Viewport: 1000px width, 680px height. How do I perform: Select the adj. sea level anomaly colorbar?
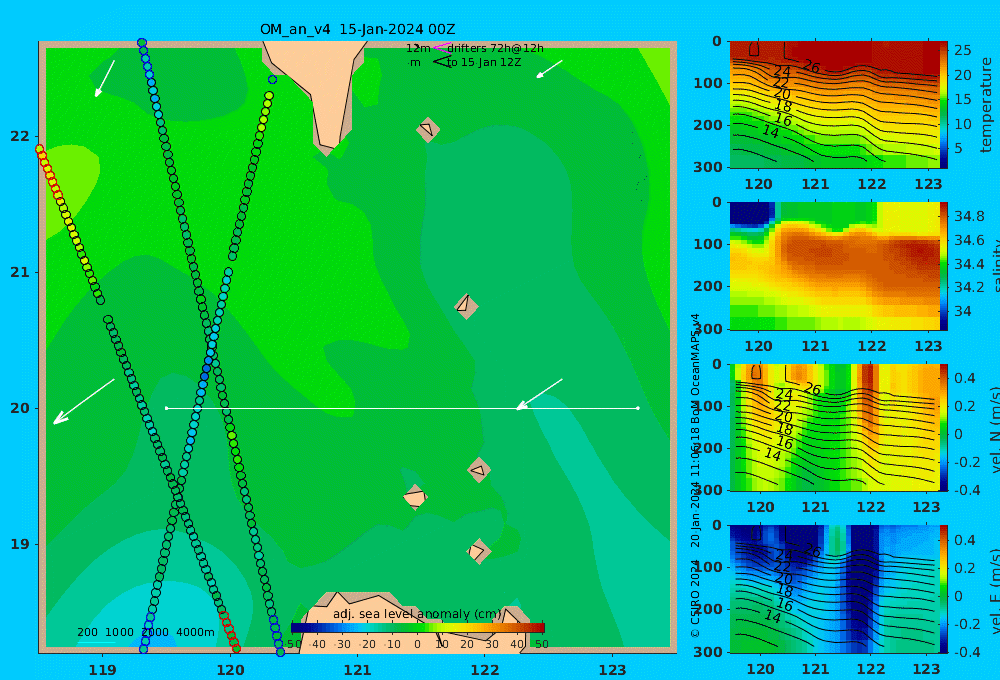pos(417,628)
